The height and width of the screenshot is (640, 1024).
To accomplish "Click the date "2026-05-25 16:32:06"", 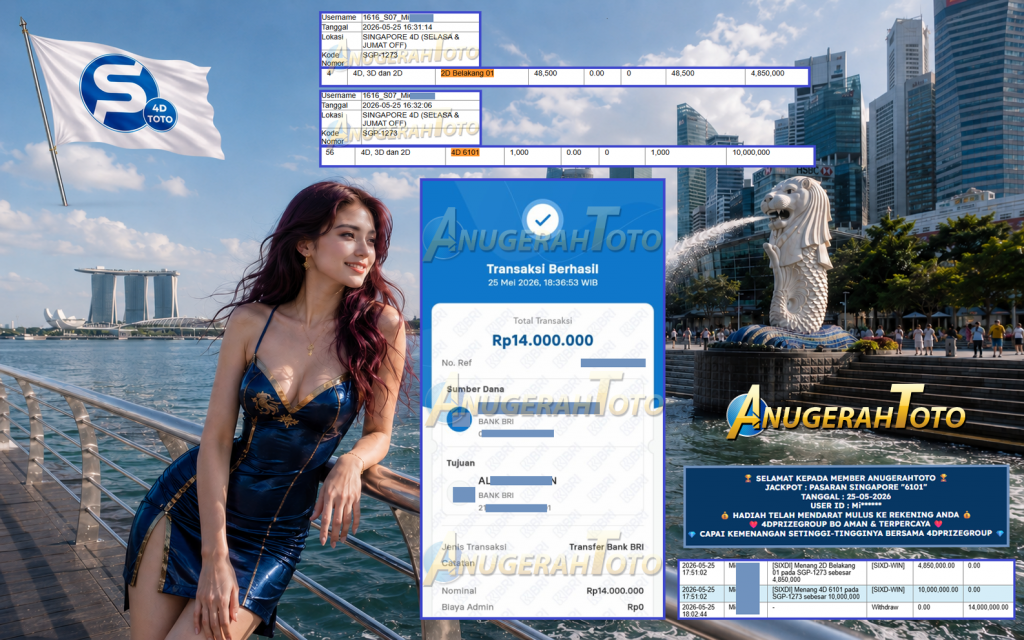I will coord(397,105).
